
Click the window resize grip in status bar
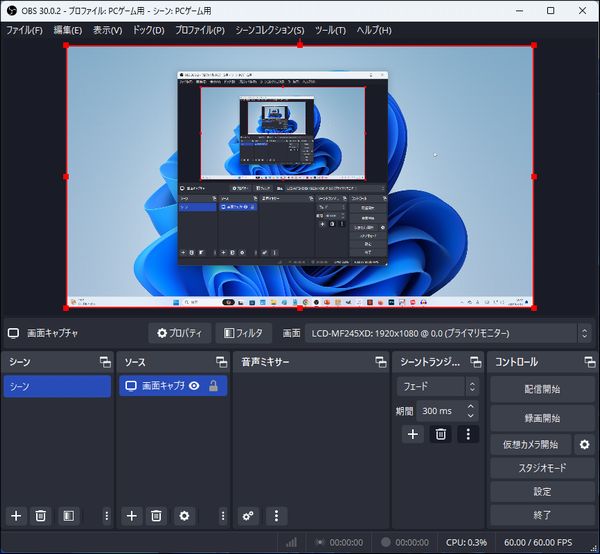pos(592,547)
